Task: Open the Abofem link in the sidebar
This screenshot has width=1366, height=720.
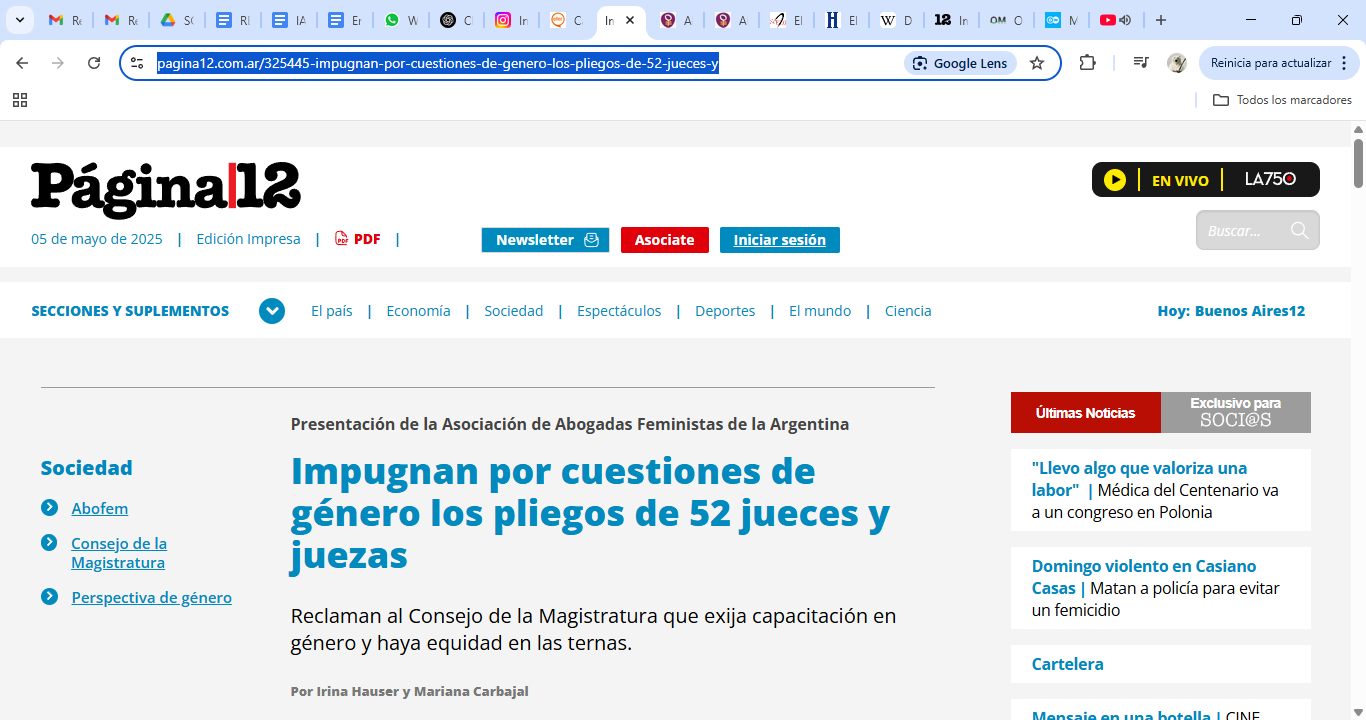Action: tap(99, 508)
